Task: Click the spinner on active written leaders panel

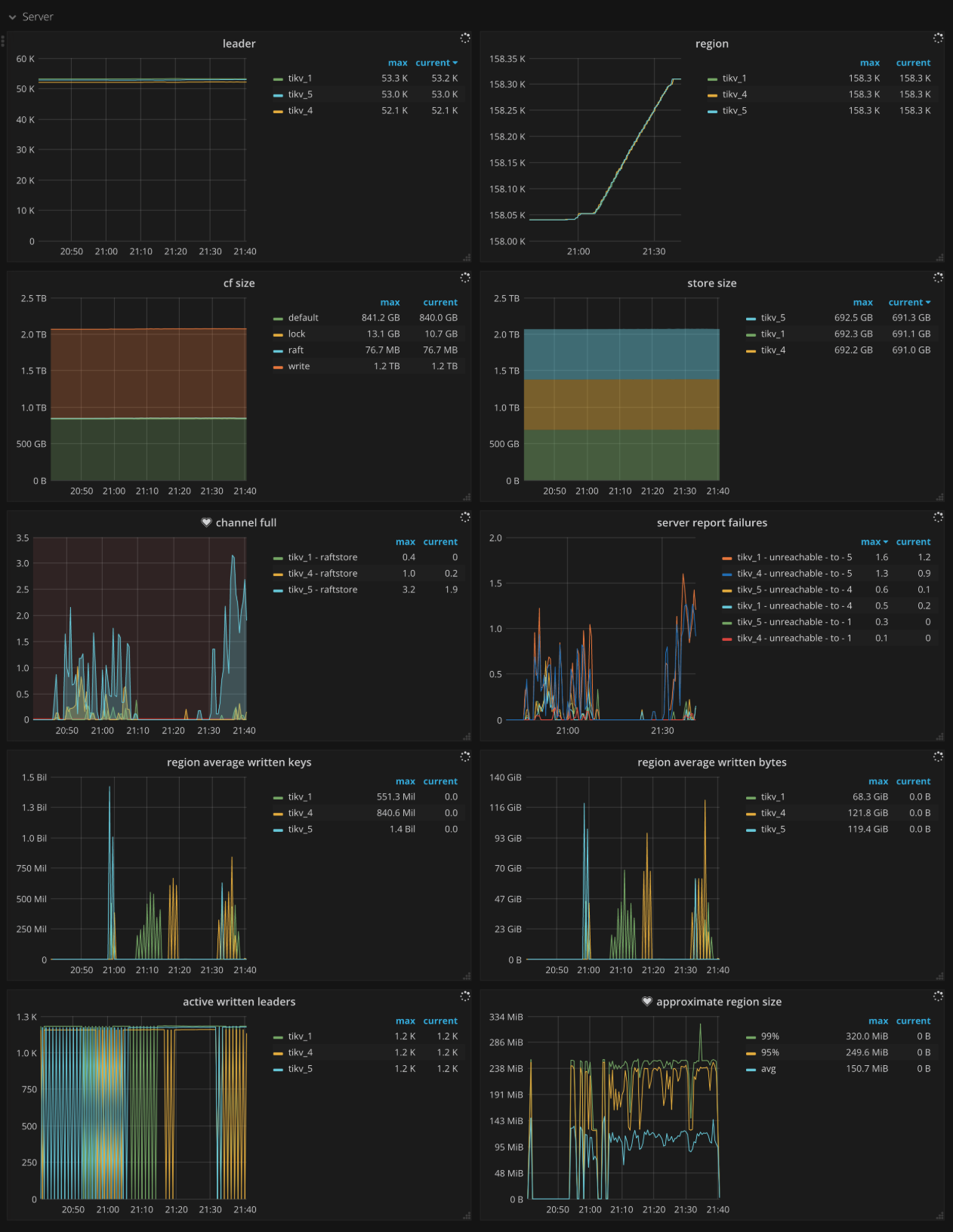Action: [465, 996]
